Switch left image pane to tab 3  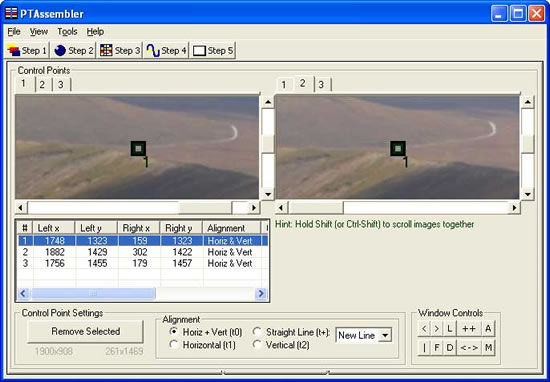click(61, 85)
